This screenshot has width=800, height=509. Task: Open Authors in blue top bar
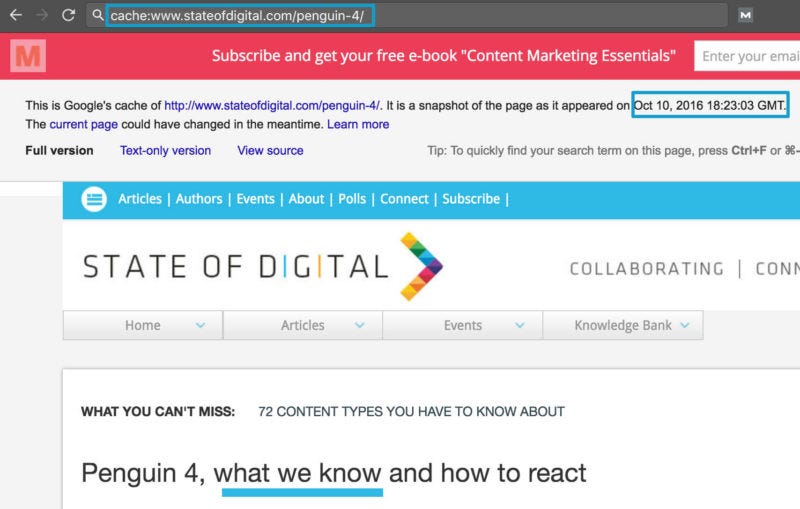(x=199, y=199)
